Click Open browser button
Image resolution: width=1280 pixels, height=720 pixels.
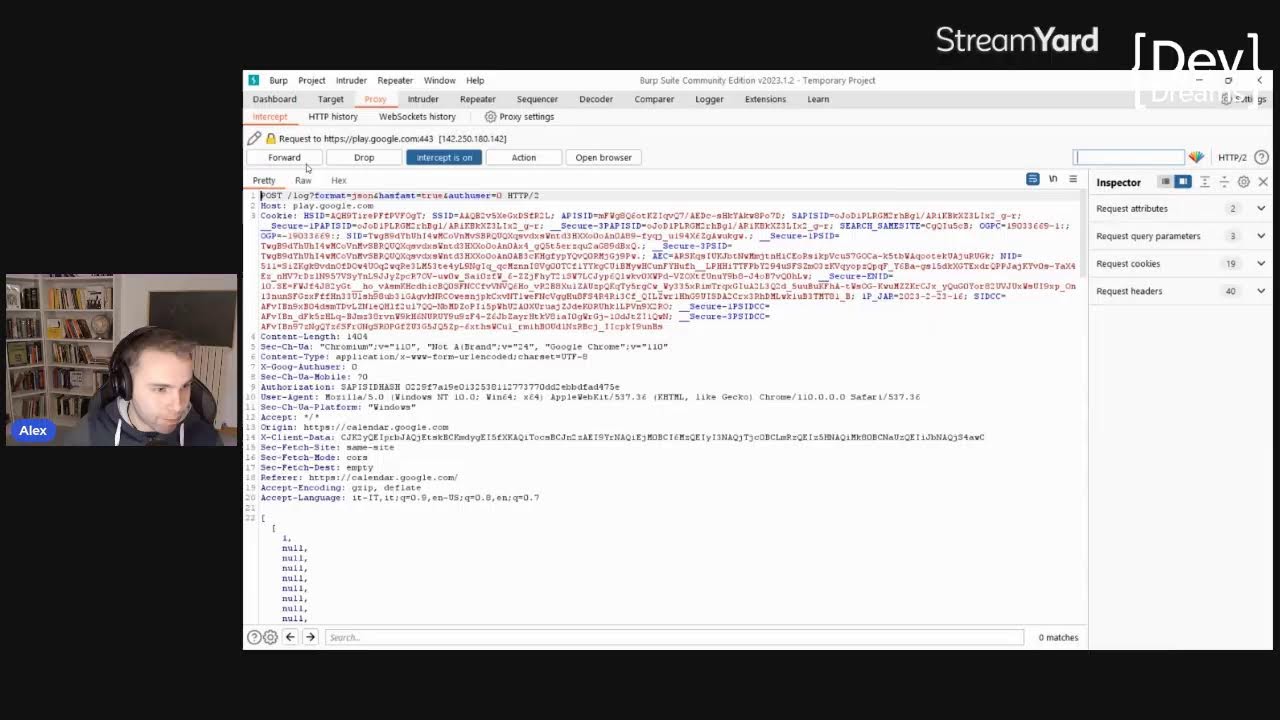click(603, 157)
